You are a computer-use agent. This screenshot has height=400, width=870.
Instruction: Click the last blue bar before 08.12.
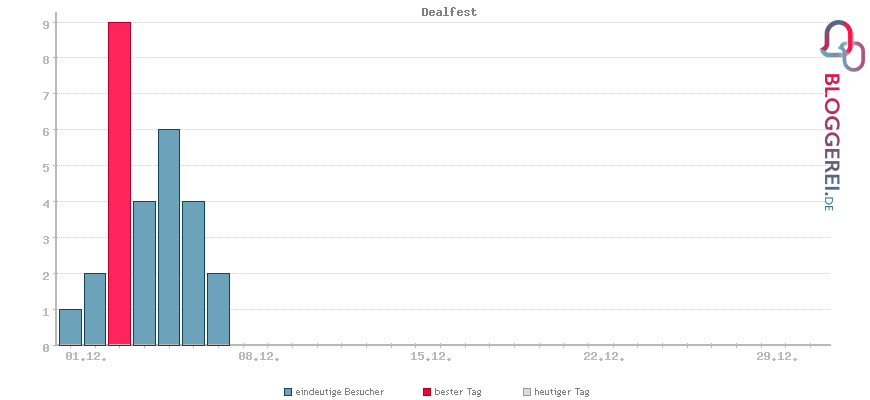point(218,309)
